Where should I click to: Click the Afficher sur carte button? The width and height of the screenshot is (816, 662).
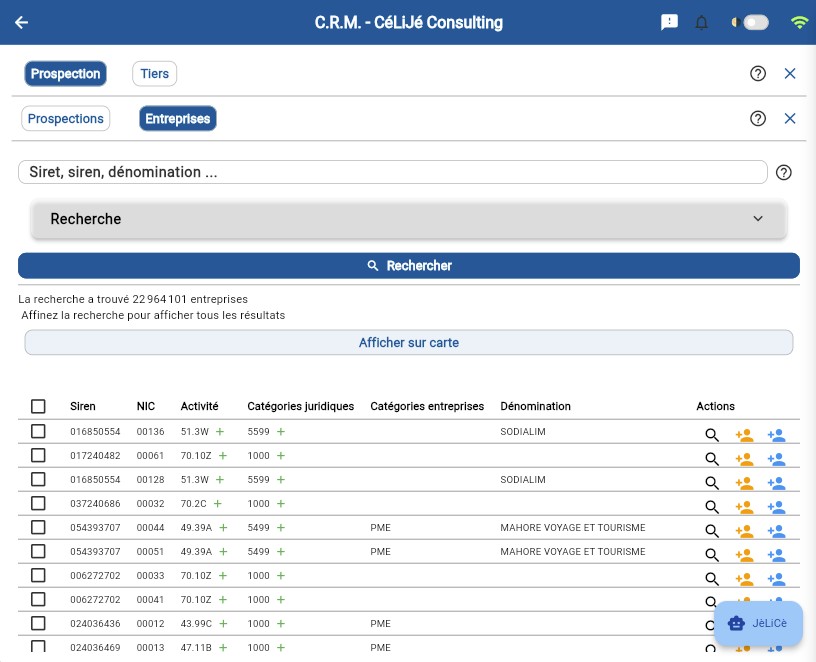pos(408,342)
